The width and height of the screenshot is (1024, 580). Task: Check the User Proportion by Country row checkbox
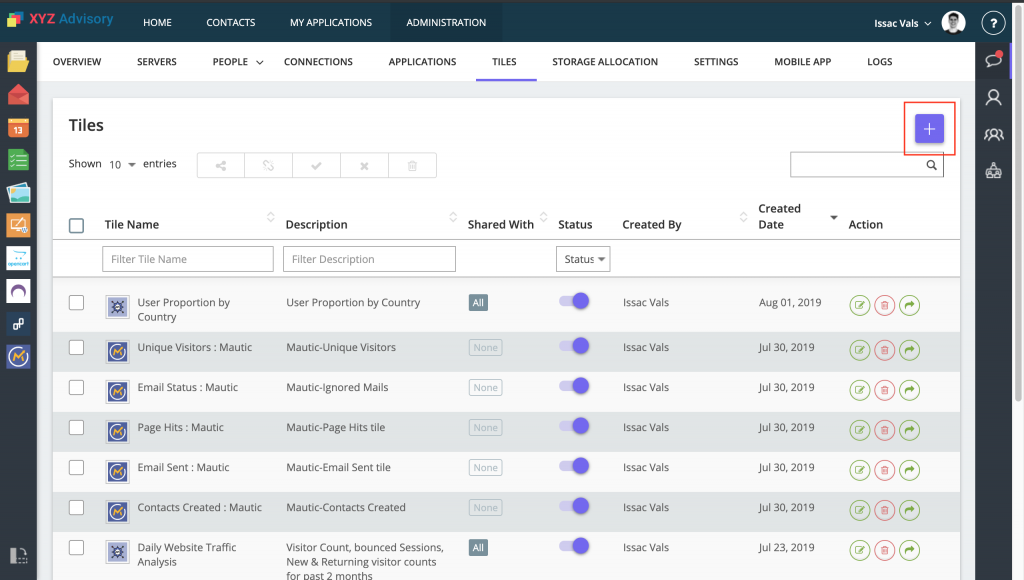76,302
